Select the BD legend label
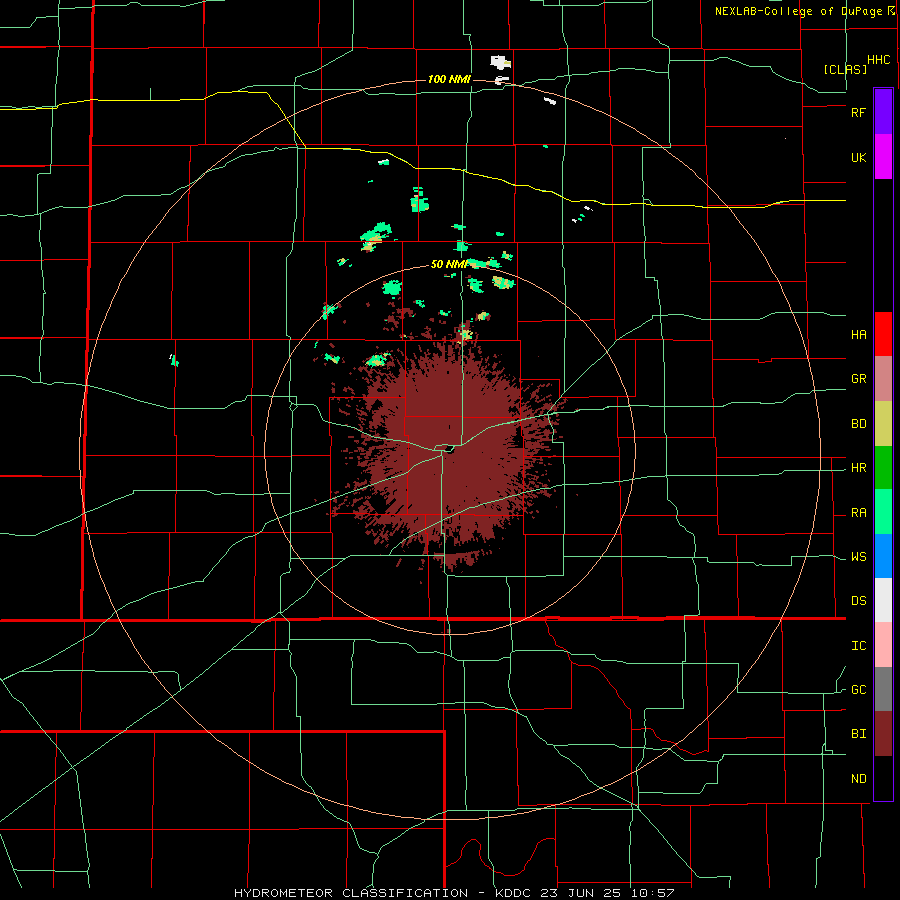900x900 pixels. point(858,424)
